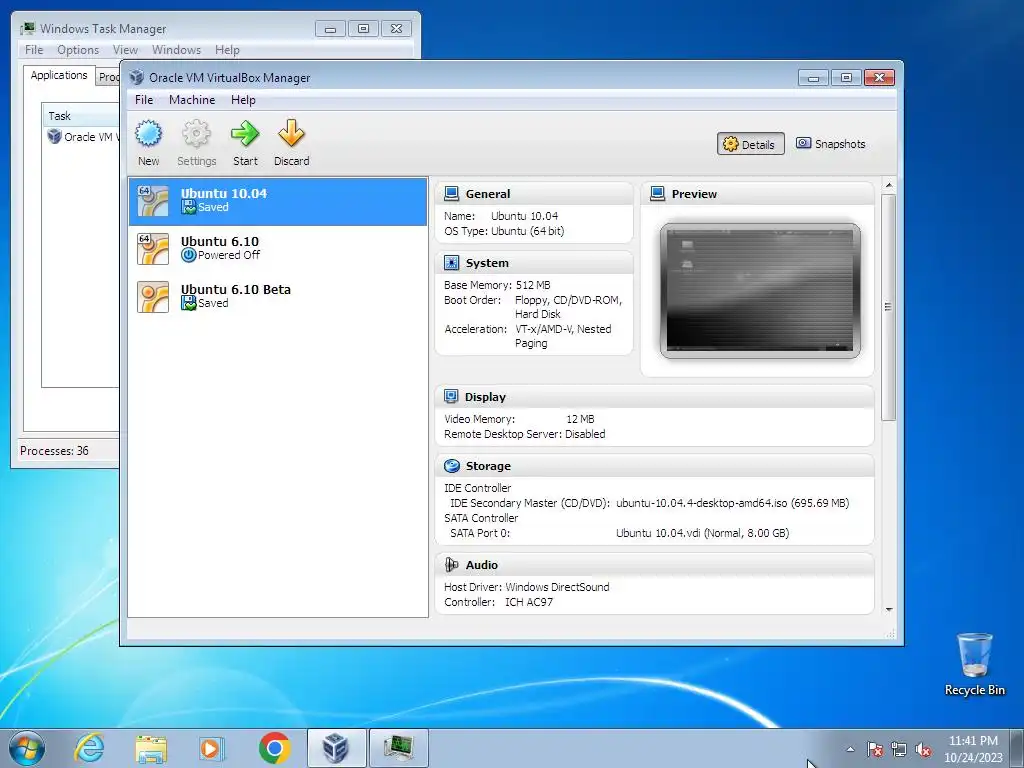Viewport: 1024px width, 768px height.
Task: Open the VirtualBox File menu
Action: coord(144,99)
